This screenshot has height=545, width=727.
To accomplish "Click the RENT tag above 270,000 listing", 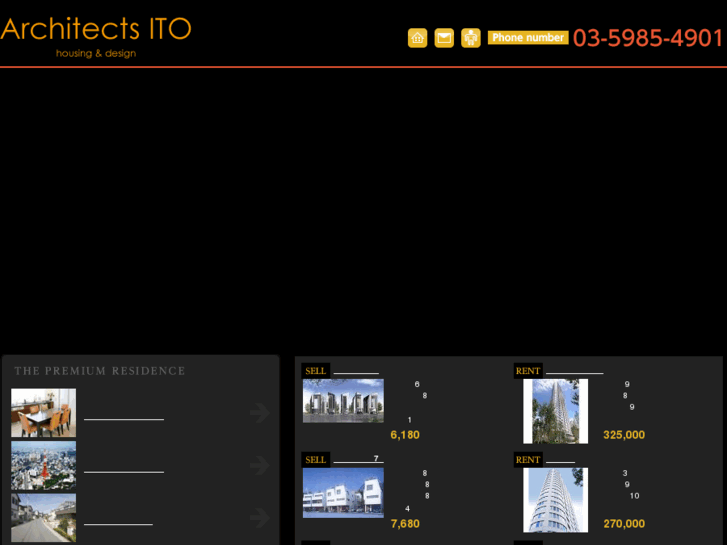I will pyautogui.click(x=528, y=460).
